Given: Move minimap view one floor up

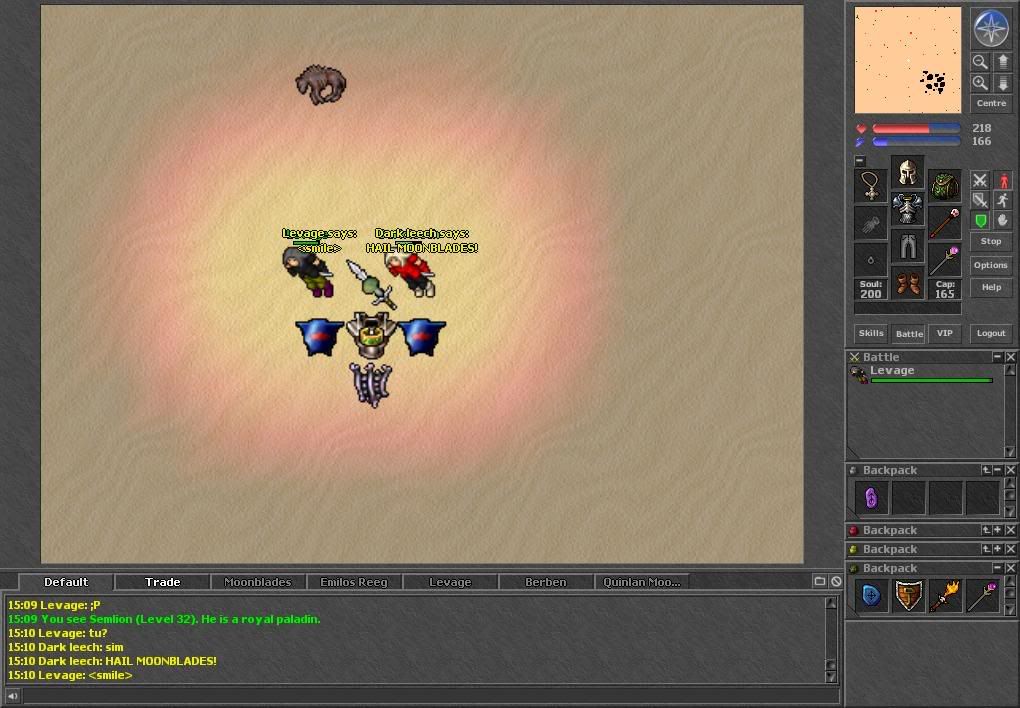Looking at the screenshot, I should (x=1002, y=62).
